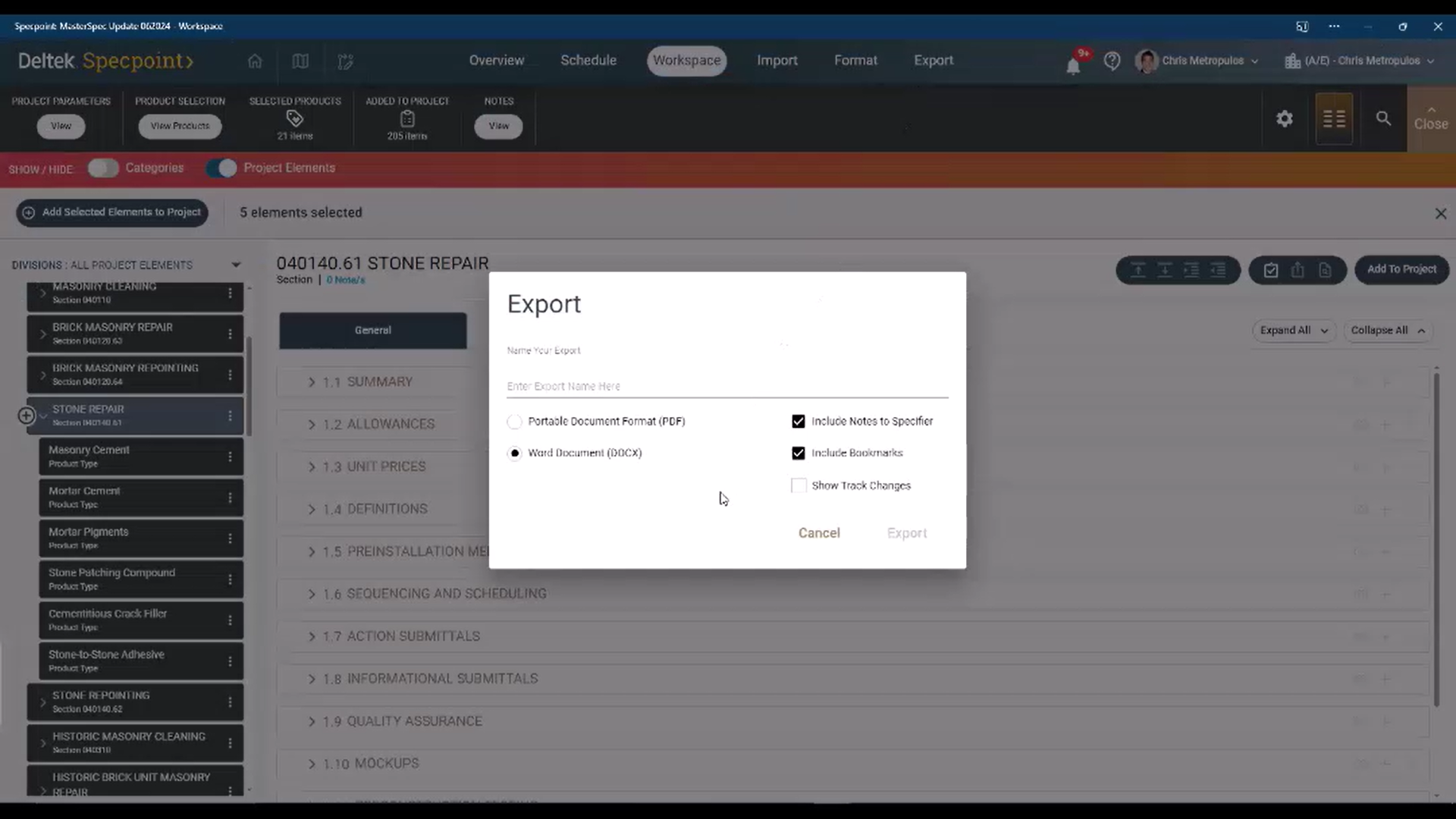Image resolution: width=1456 pixels, height=819 pixels.
Task: Uncheck Include Notes to Specifier
Action: click(x=799, y=422)
